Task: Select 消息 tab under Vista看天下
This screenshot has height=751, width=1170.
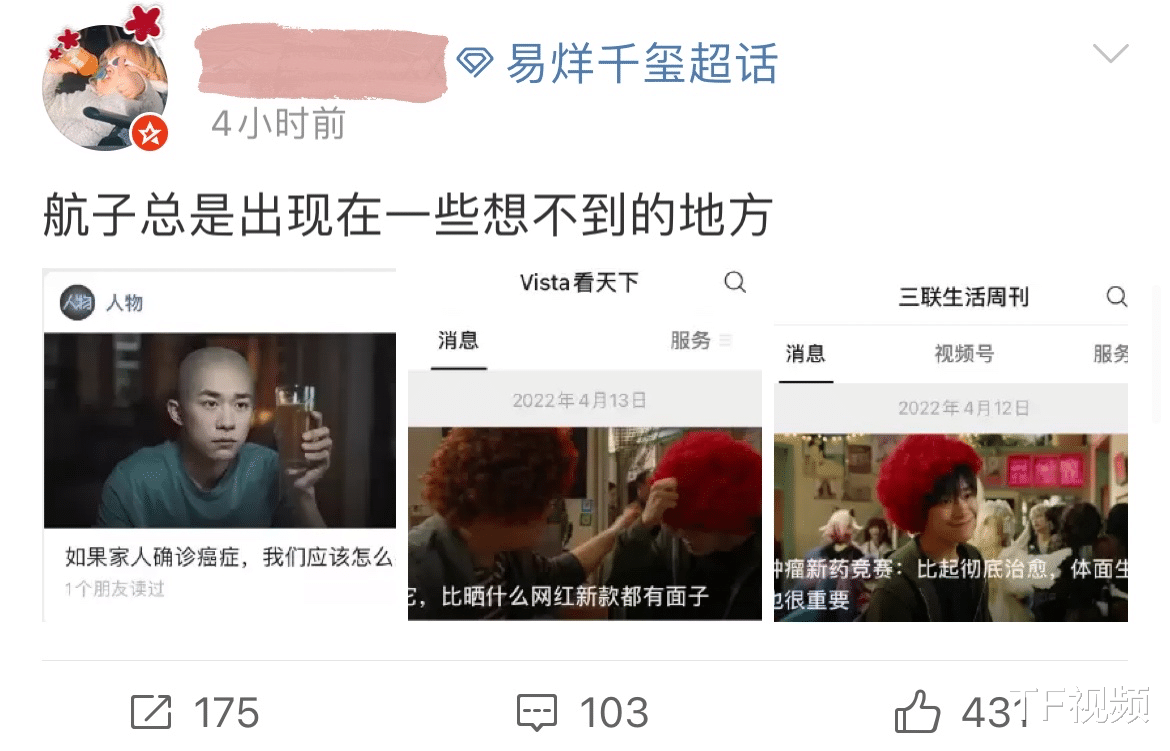Action: (458, 341)
